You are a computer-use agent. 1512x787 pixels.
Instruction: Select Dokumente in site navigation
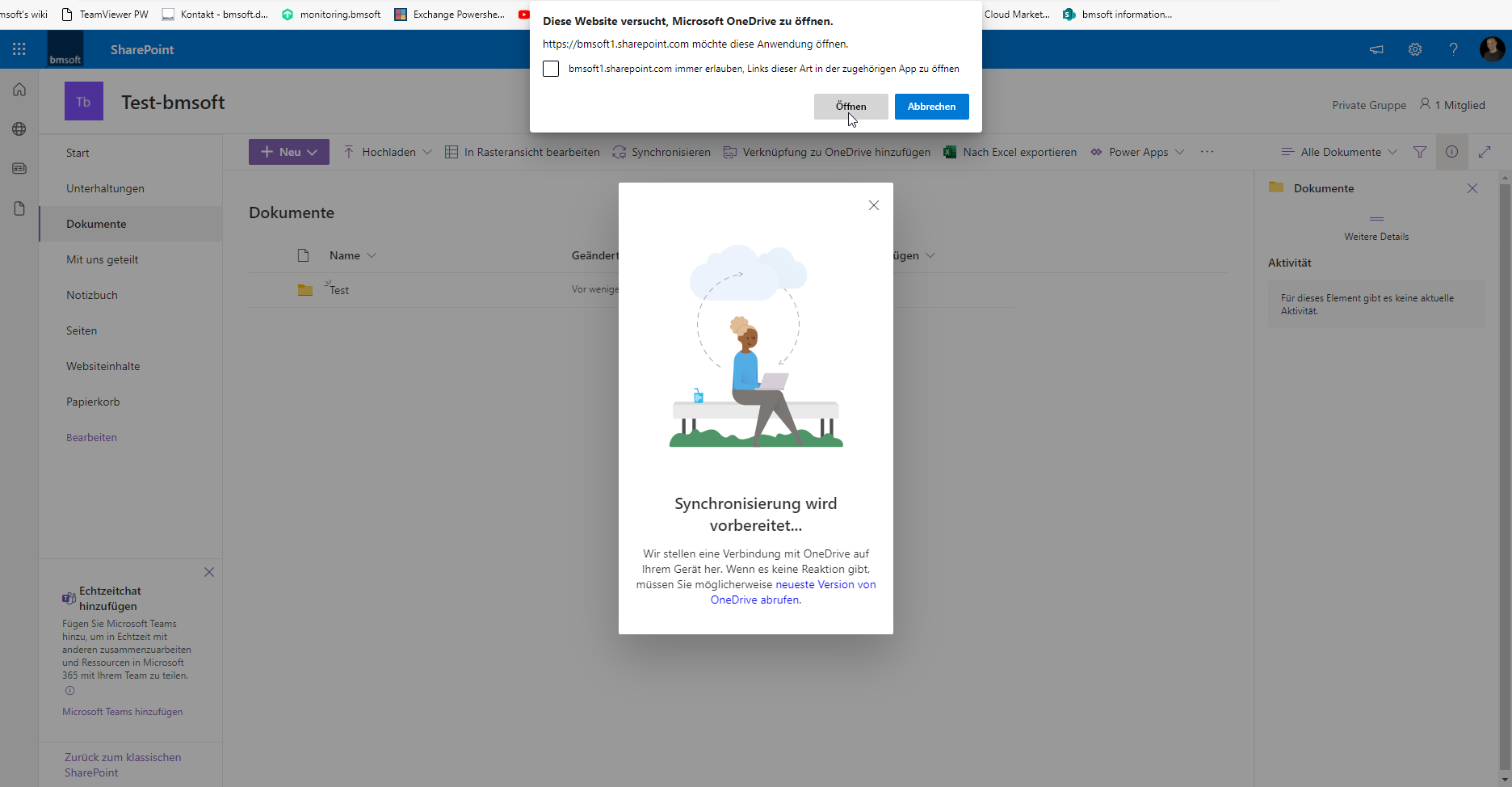tap(131, 224)
